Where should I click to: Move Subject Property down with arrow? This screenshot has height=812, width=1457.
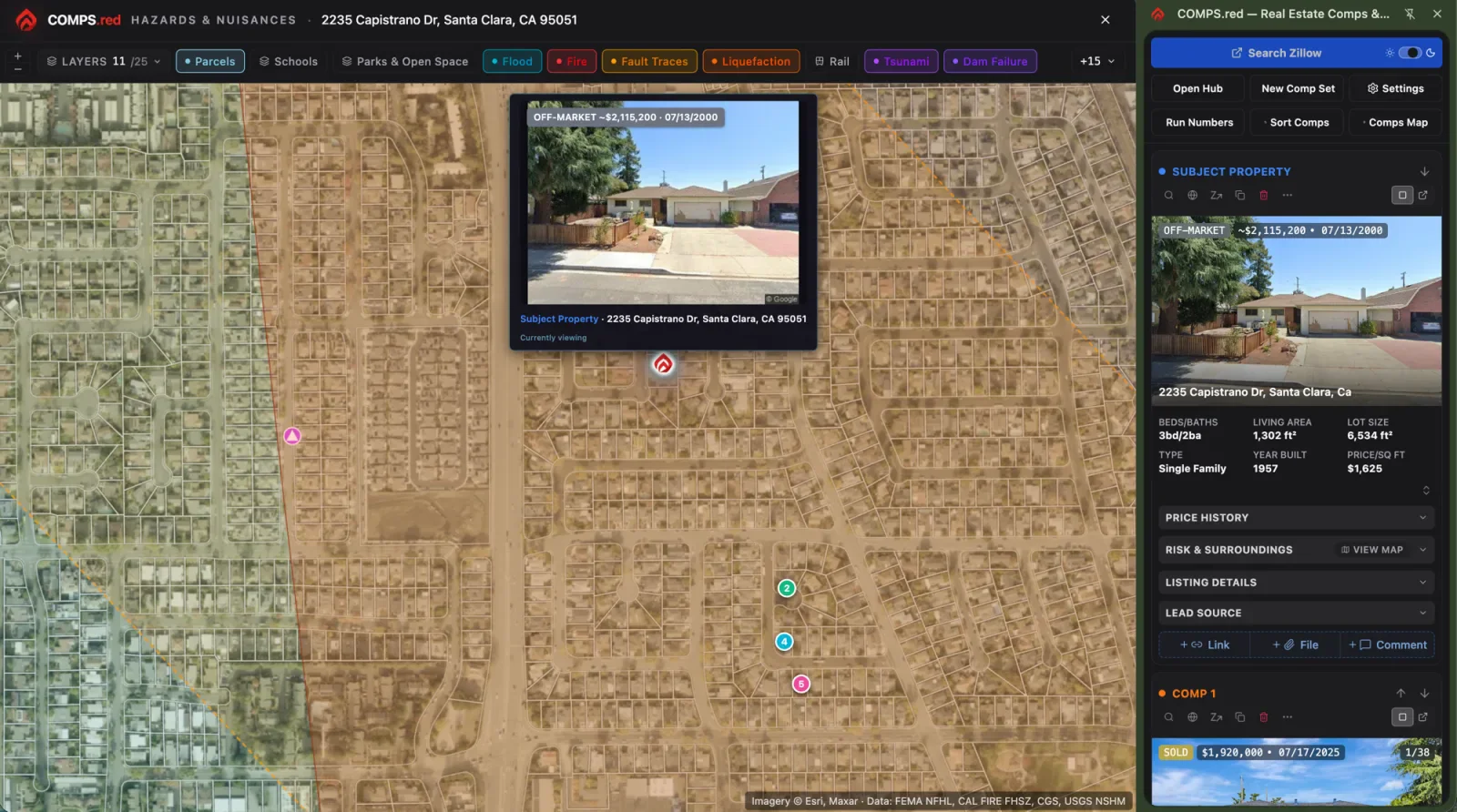tap(1424, 171)
